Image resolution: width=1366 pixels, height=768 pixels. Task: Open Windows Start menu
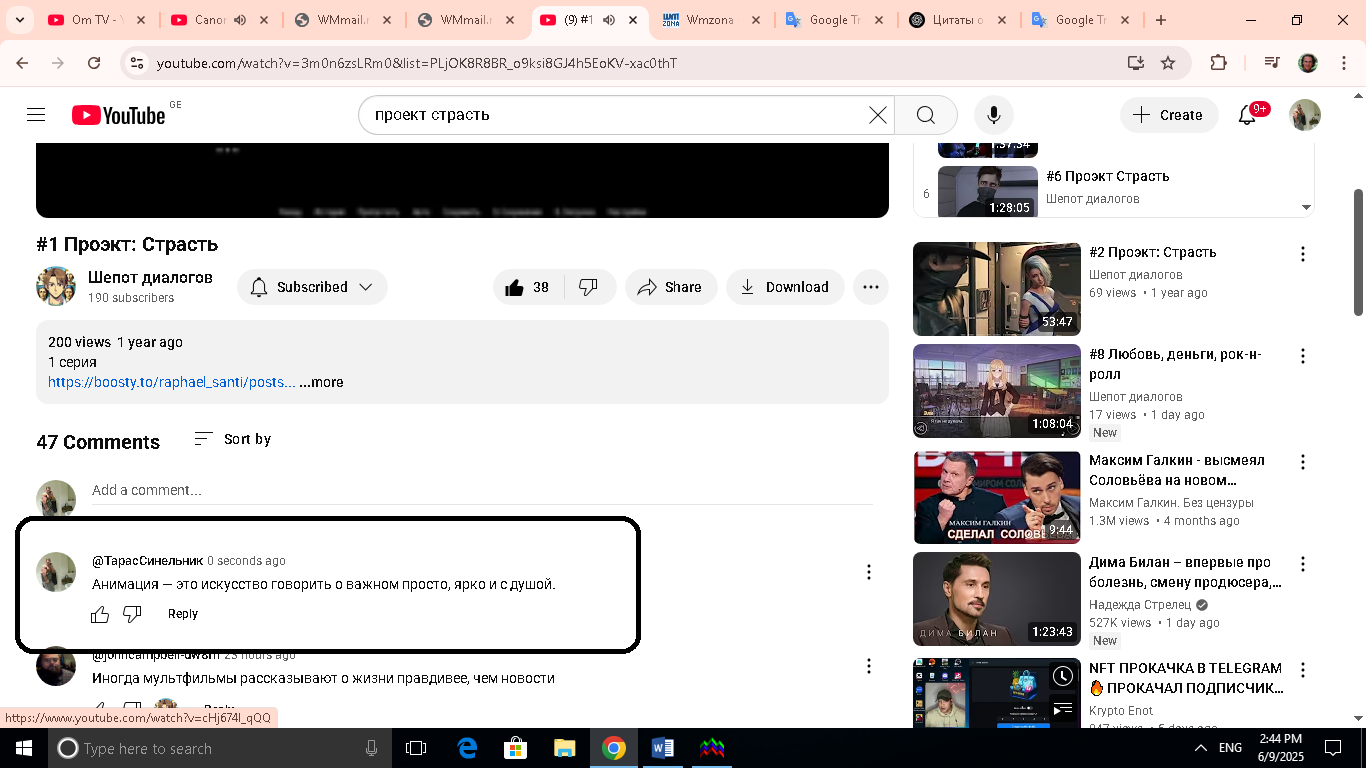[x=22, y=748]
